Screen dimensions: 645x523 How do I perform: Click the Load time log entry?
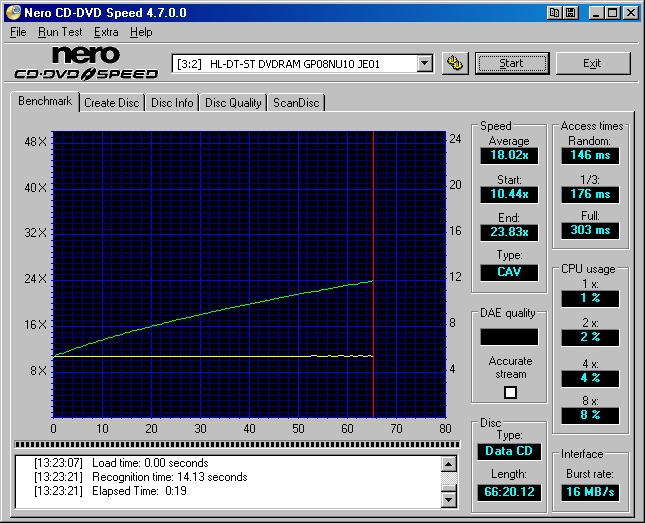point(121,463)
